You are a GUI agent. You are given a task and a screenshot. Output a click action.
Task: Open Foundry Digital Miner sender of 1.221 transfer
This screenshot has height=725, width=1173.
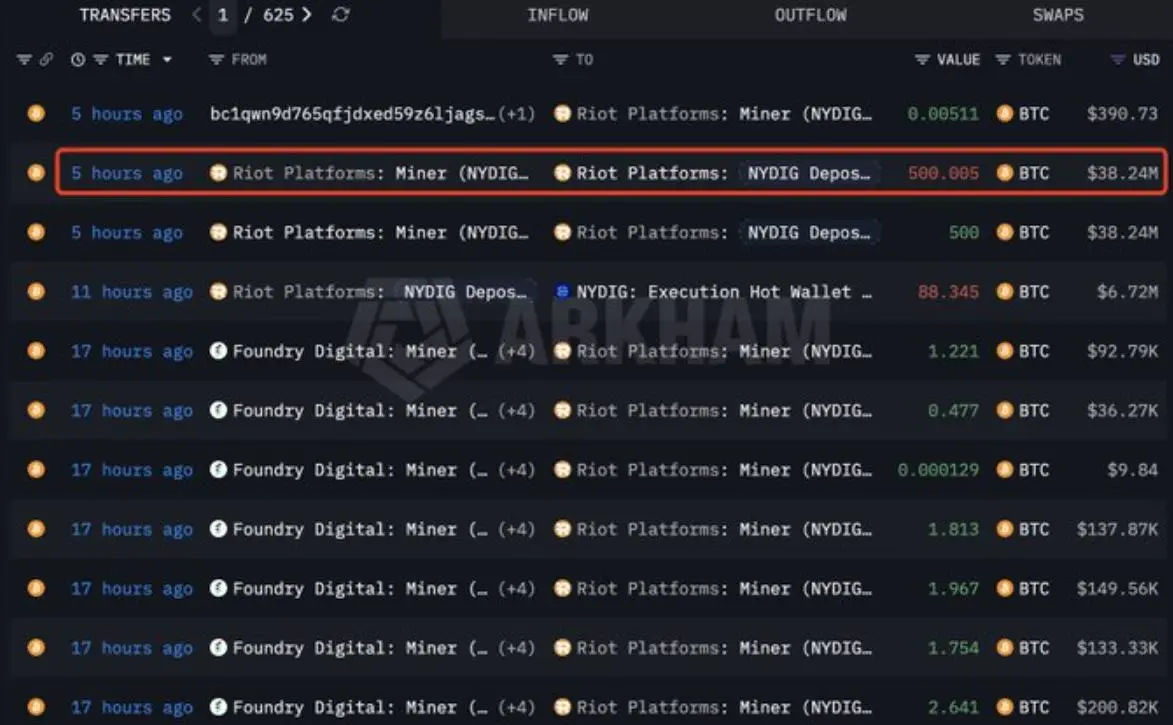(360, 351)
